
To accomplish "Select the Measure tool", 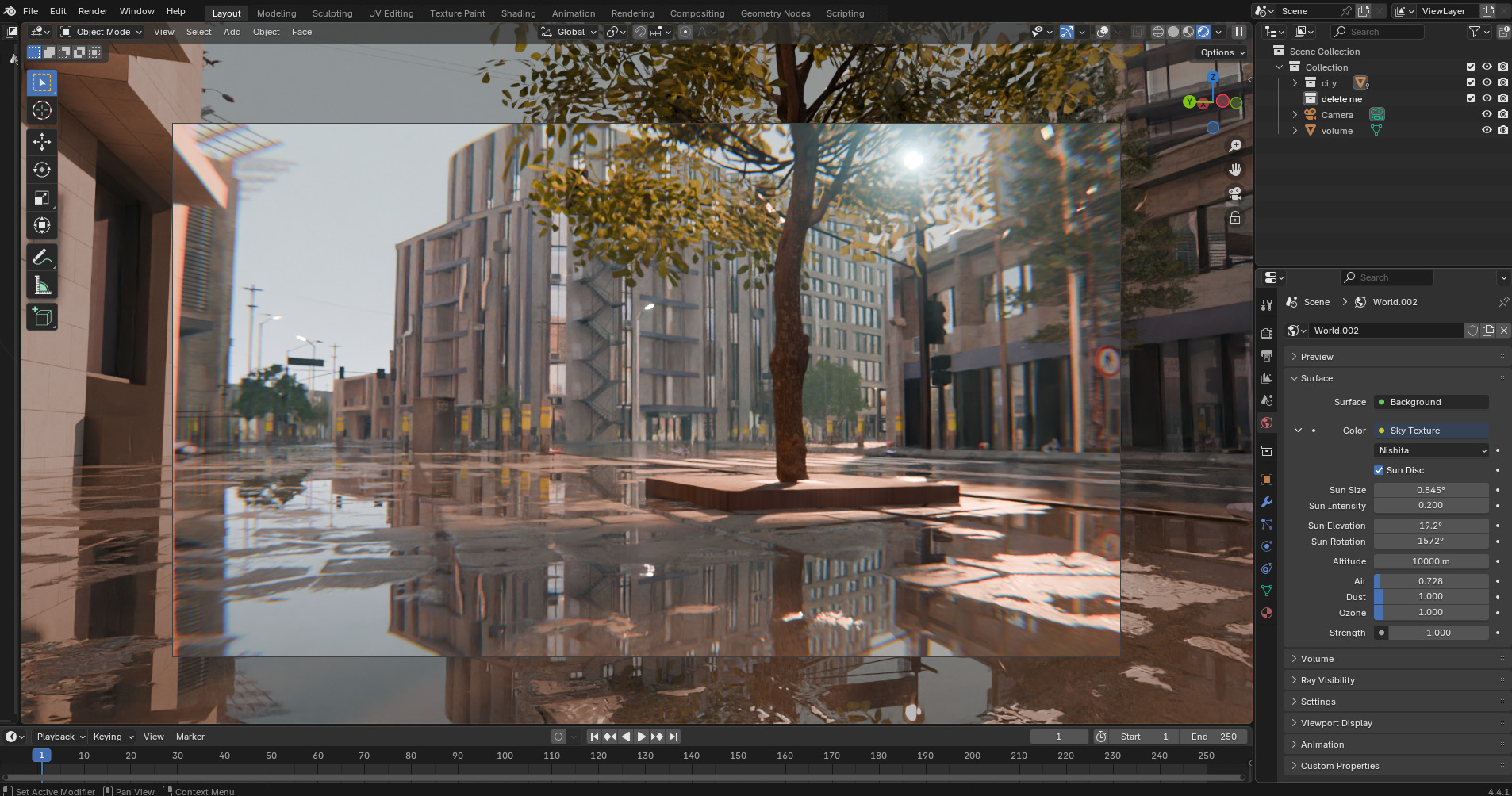I will [42, 285].
